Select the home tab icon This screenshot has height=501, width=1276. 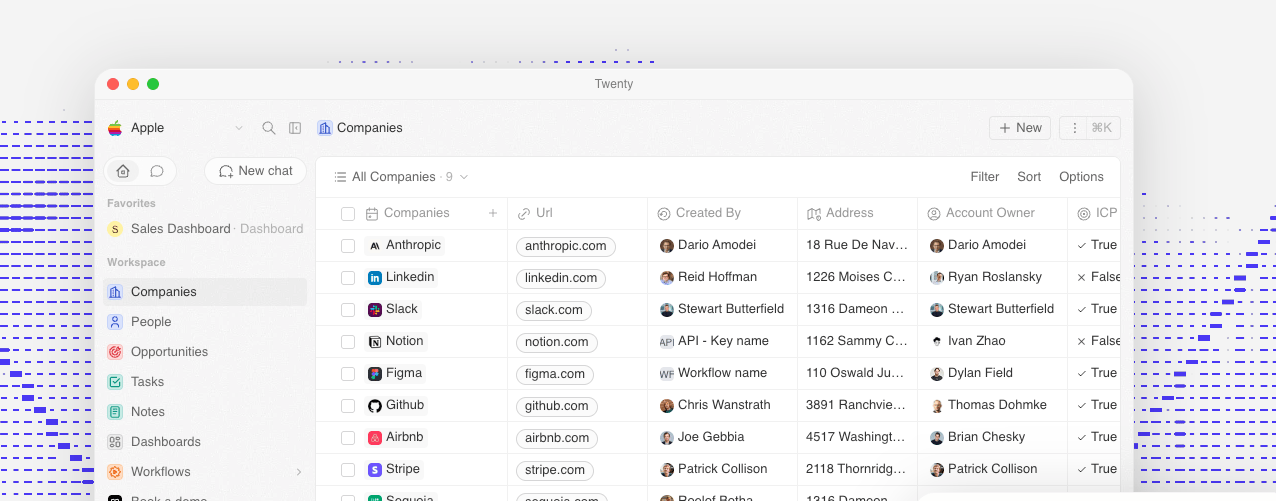pyautogui.click(x=123, y=171)
